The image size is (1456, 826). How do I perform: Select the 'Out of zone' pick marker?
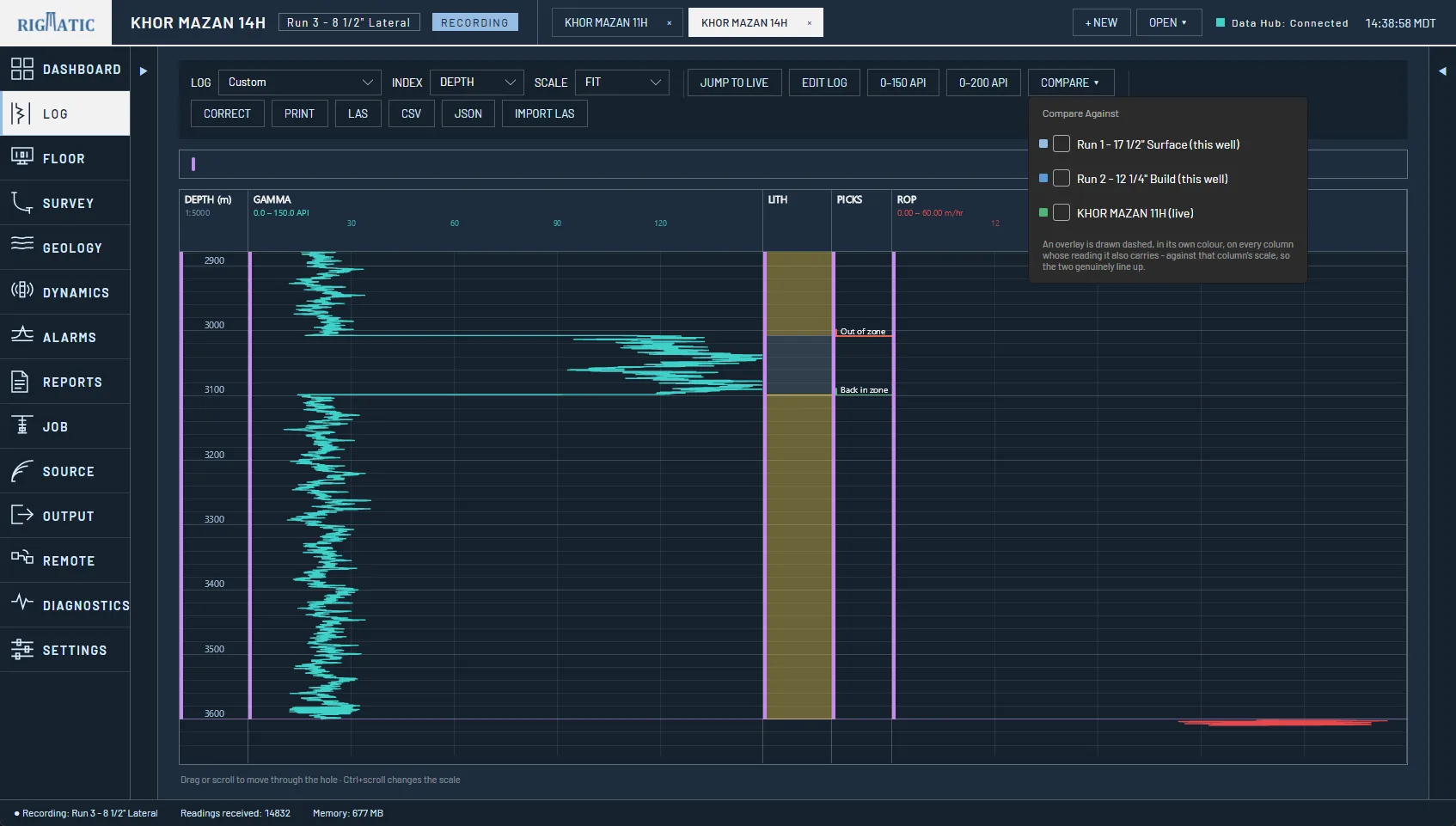pyautogui.click(x=863, y=332)
